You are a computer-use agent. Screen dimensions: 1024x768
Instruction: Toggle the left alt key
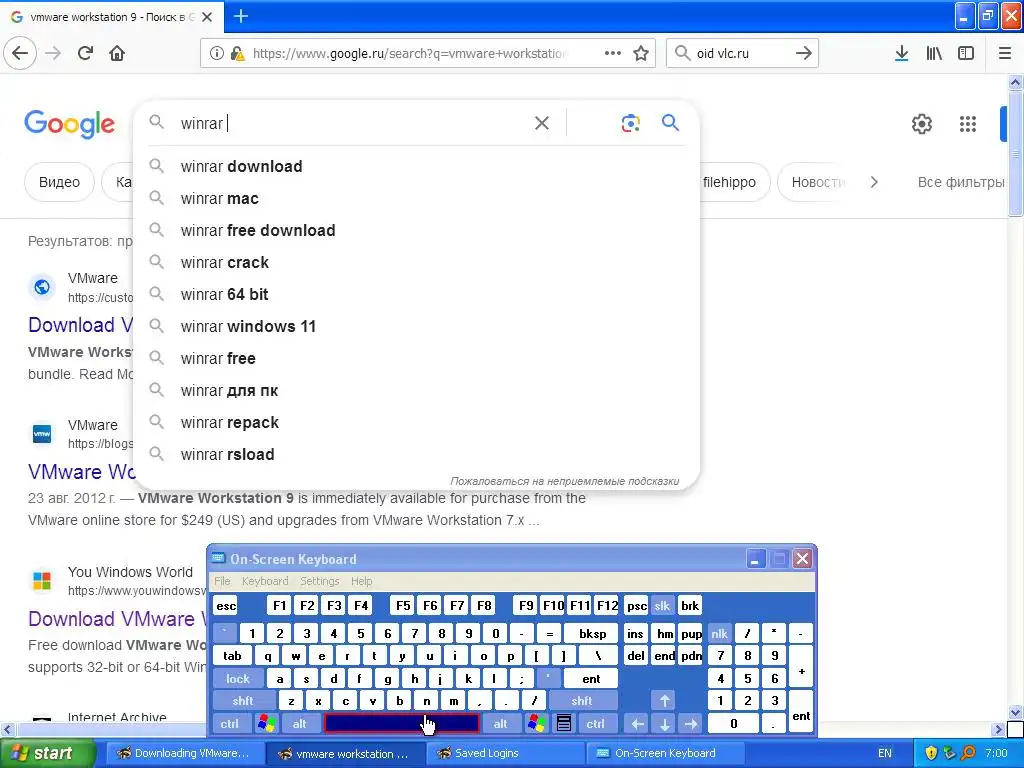300,724
